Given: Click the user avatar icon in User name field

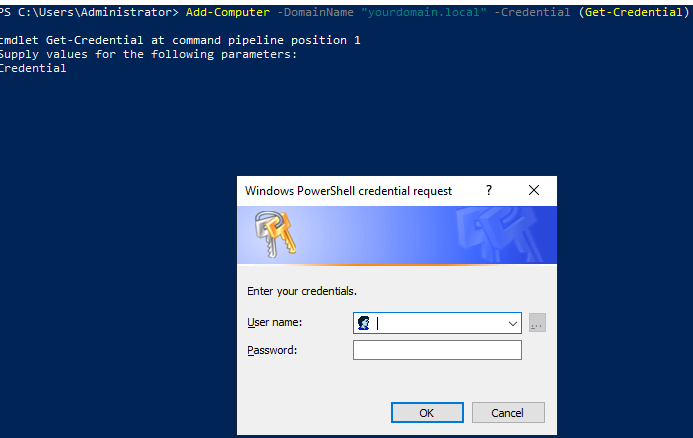Looking at the screenshot, I should click(x=364, y=323).
